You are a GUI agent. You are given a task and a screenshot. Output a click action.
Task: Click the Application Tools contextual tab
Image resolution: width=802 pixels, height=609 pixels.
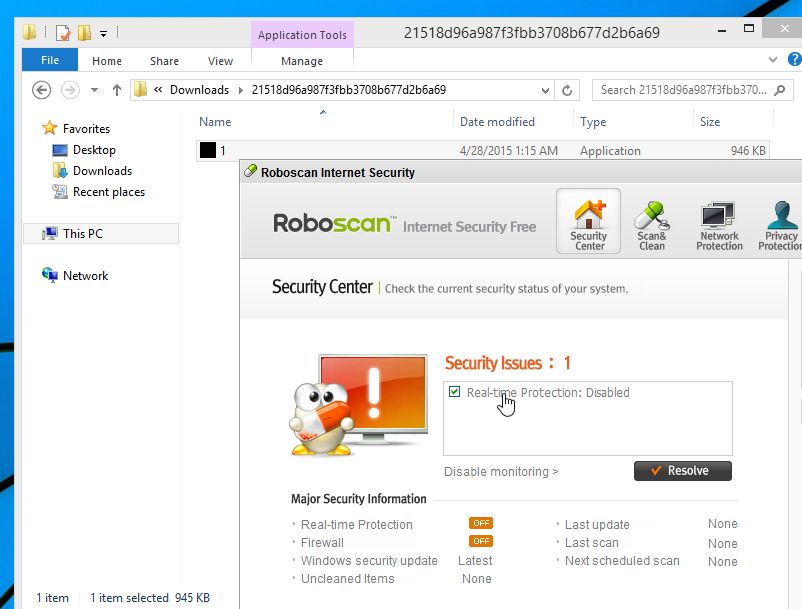[x=302, y=35]
